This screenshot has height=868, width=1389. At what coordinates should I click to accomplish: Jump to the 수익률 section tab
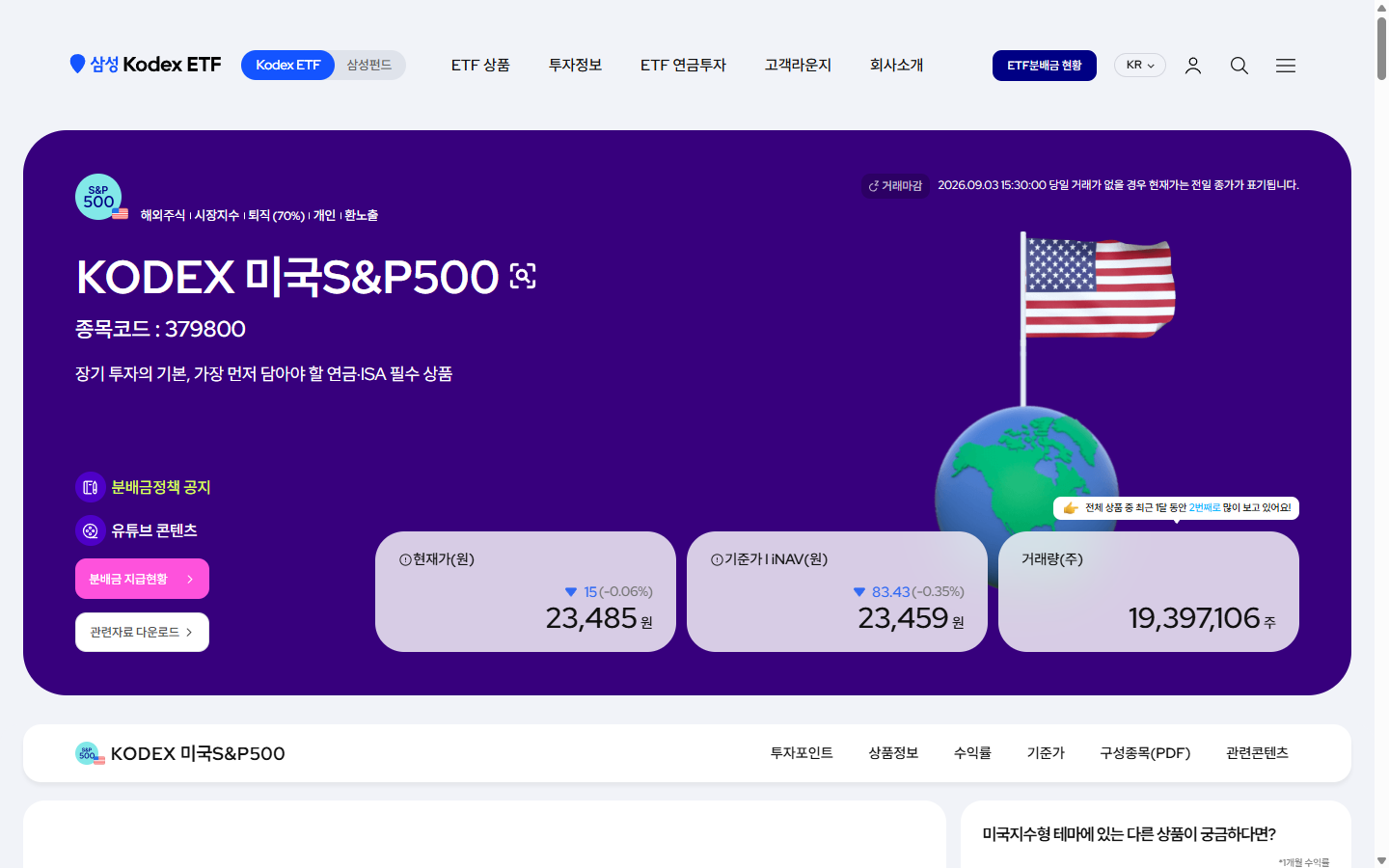[x=972, y=753]
